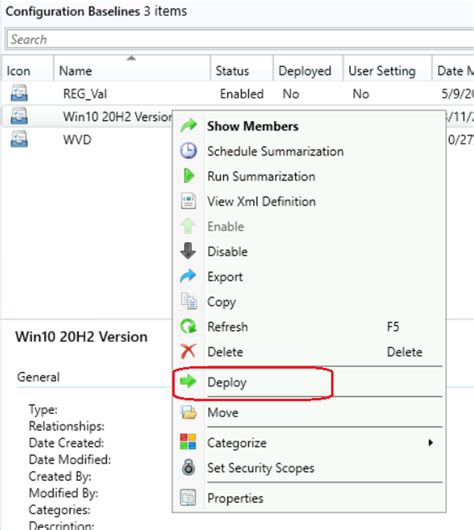Open Properties from the context menu
This screenshot has width=474, height=530.
(235, 498)
